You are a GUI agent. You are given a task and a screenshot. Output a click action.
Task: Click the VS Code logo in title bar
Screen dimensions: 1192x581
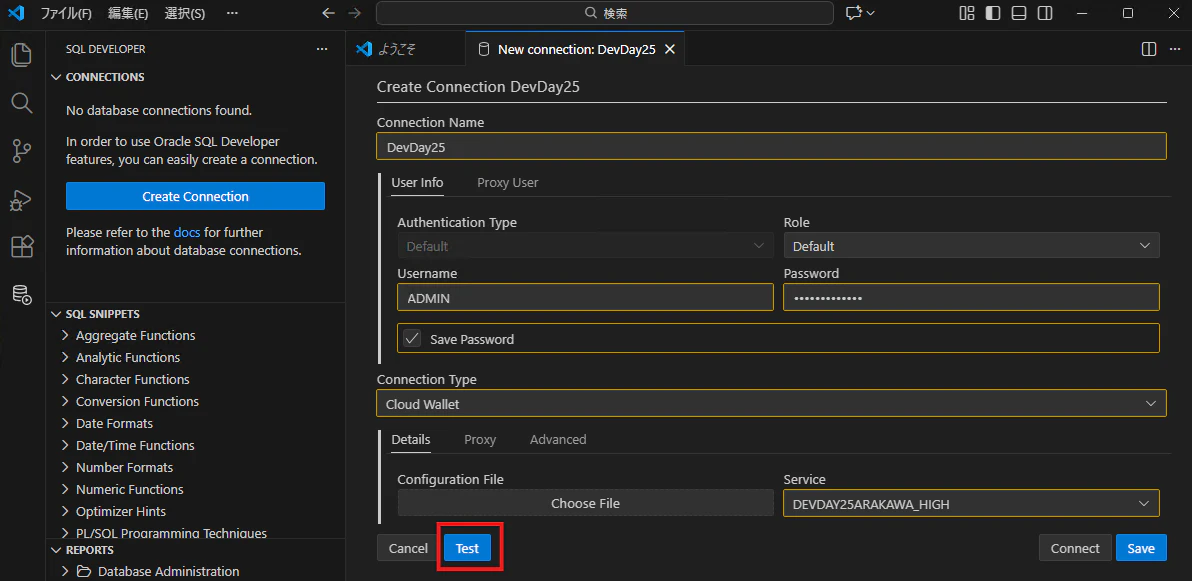[x=17, y=13]
